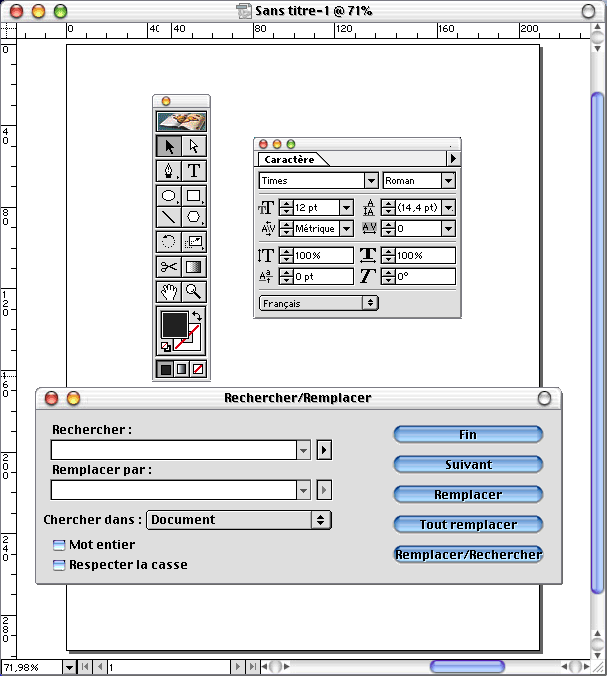Select the Rectangle tool

tap(194, 196)
